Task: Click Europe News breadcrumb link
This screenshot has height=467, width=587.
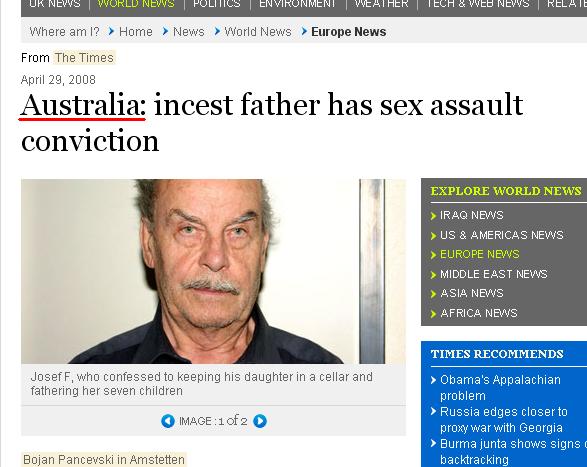Action: [x=349, y=32]
